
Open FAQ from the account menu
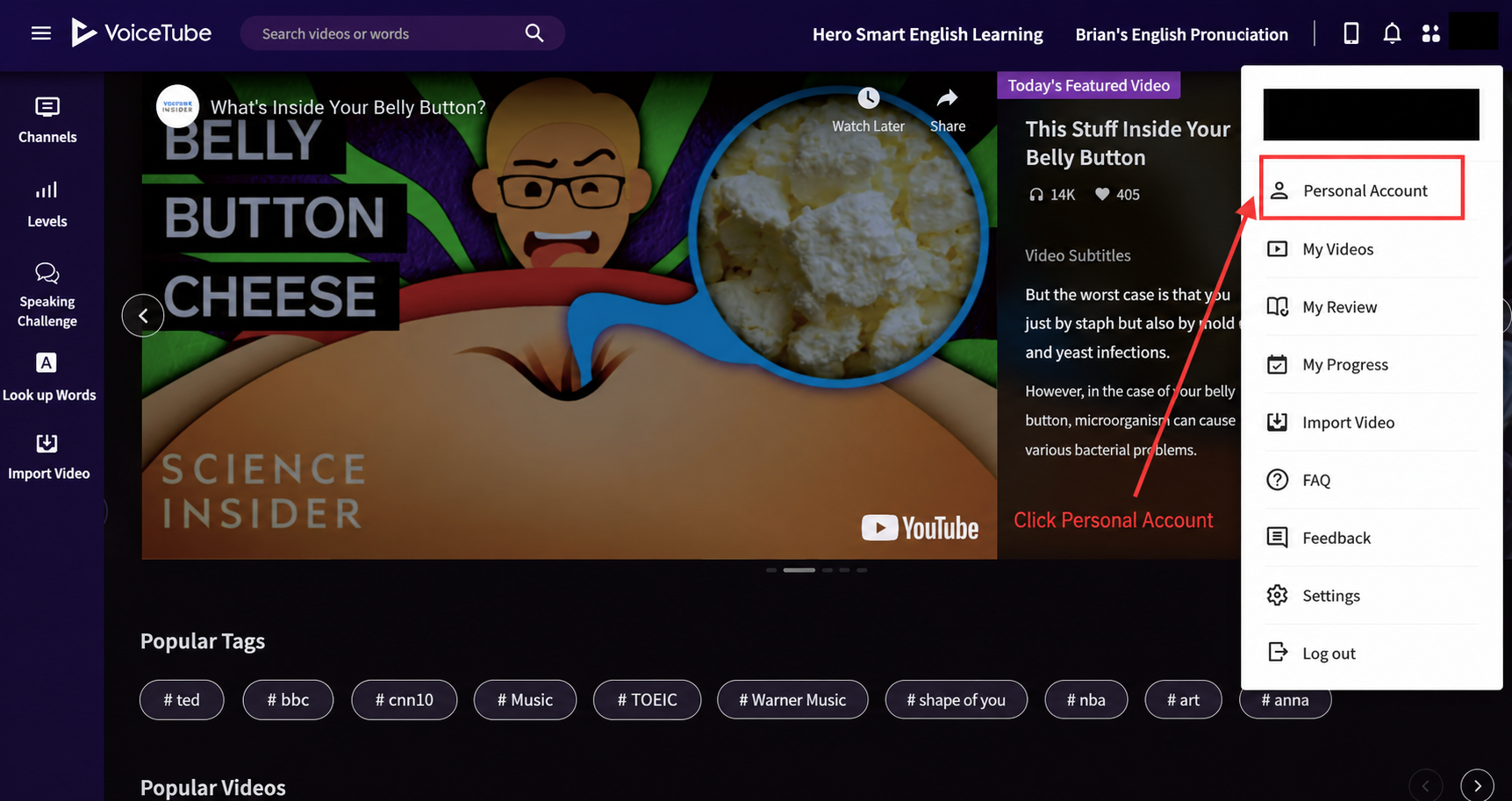coord(1372,481)
